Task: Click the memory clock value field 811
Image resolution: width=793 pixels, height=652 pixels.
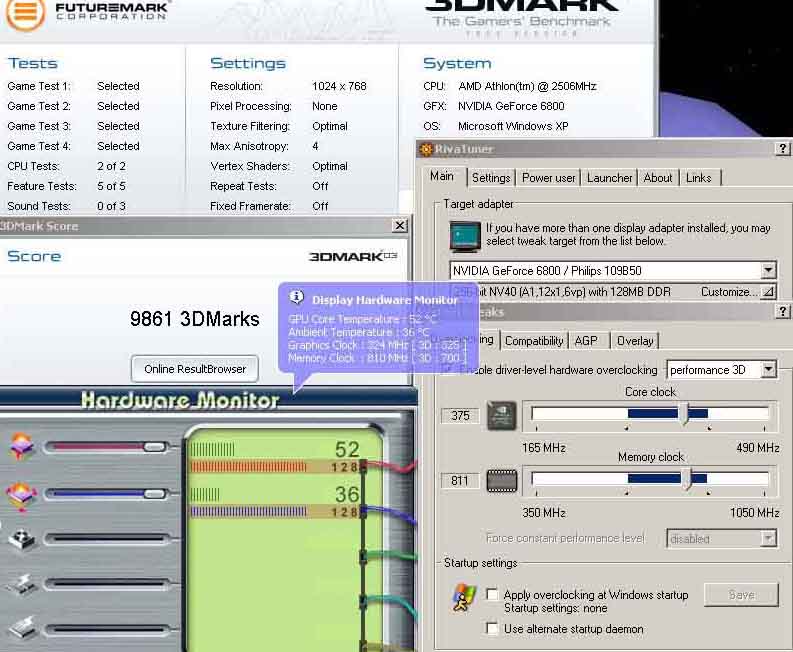Action: tap(460, 481)
